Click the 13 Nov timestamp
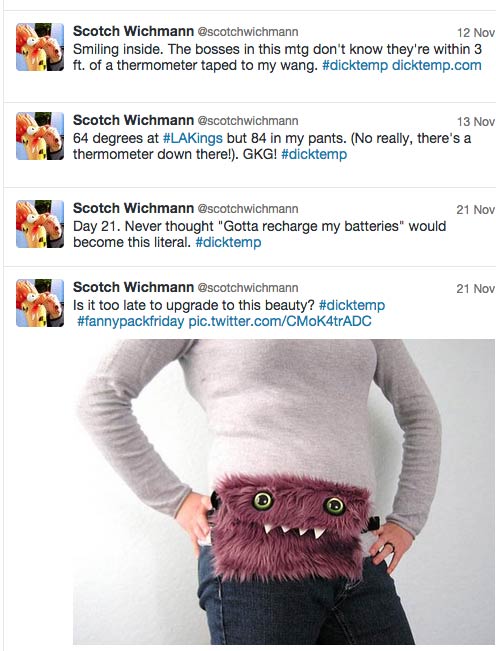The width and height of the screenshot is (496, 651). [476, 122]
